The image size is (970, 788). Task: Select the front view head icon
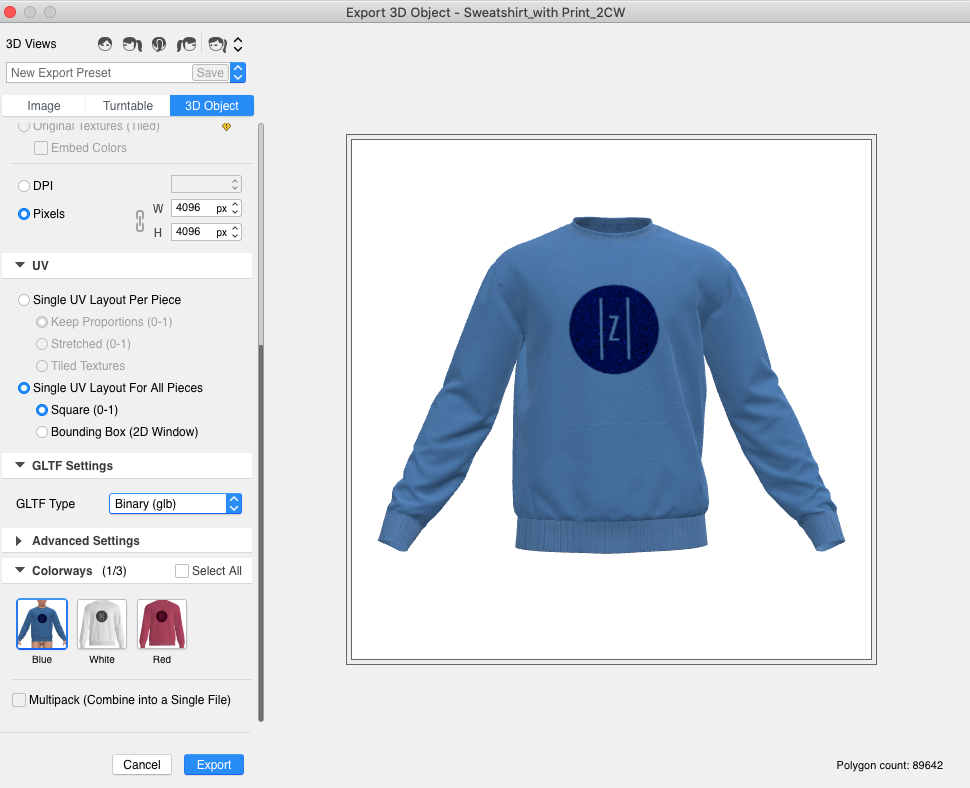coord(105,44)
